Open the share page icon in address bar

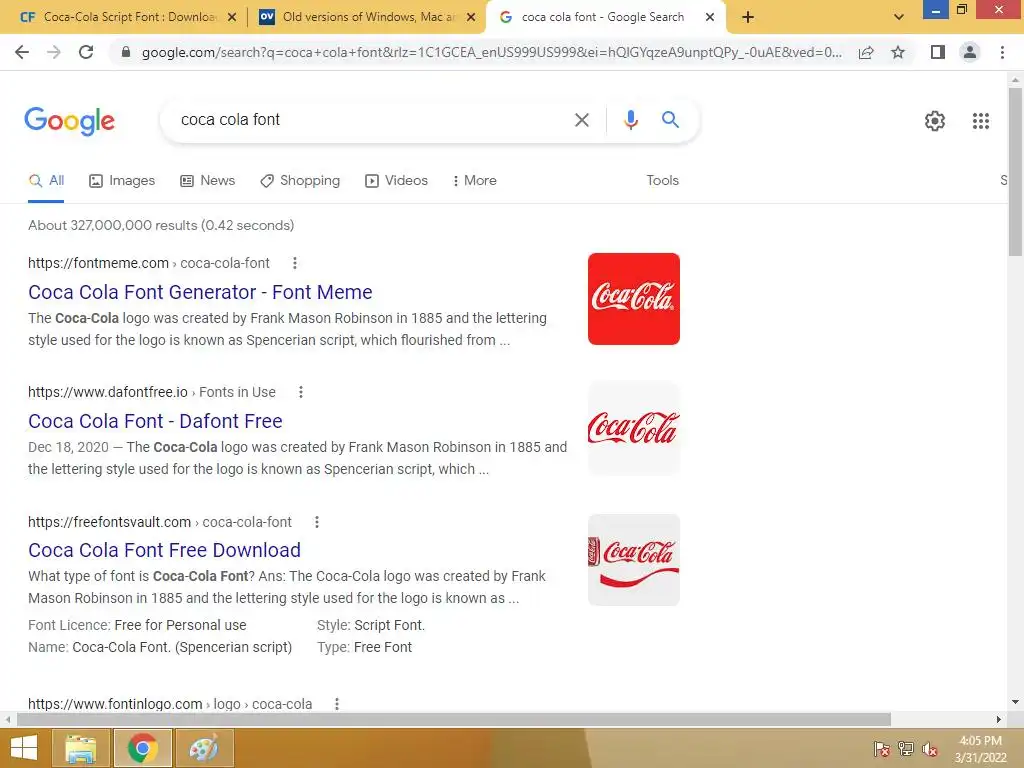[x=866, y=52]
